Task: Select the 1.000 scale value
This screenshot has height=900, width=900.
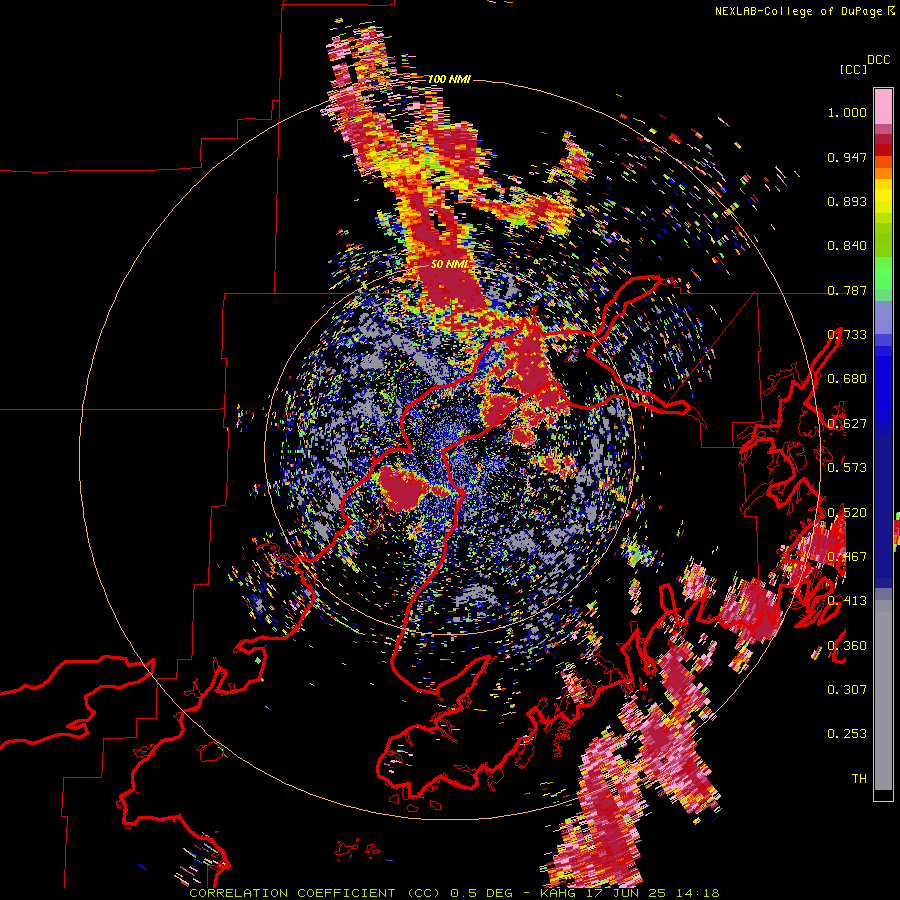Action: [x=847, y=112]
